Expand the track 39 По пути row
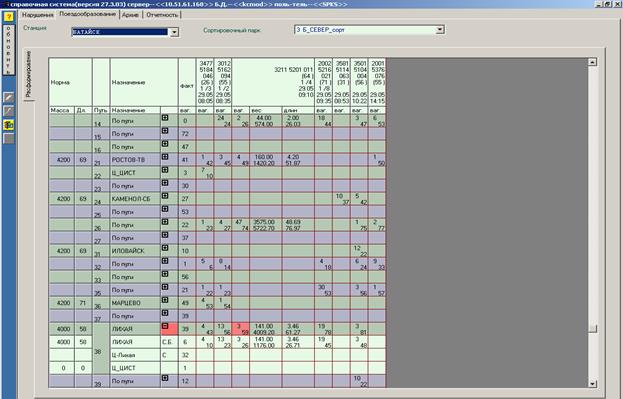 [x=165, y=378]
